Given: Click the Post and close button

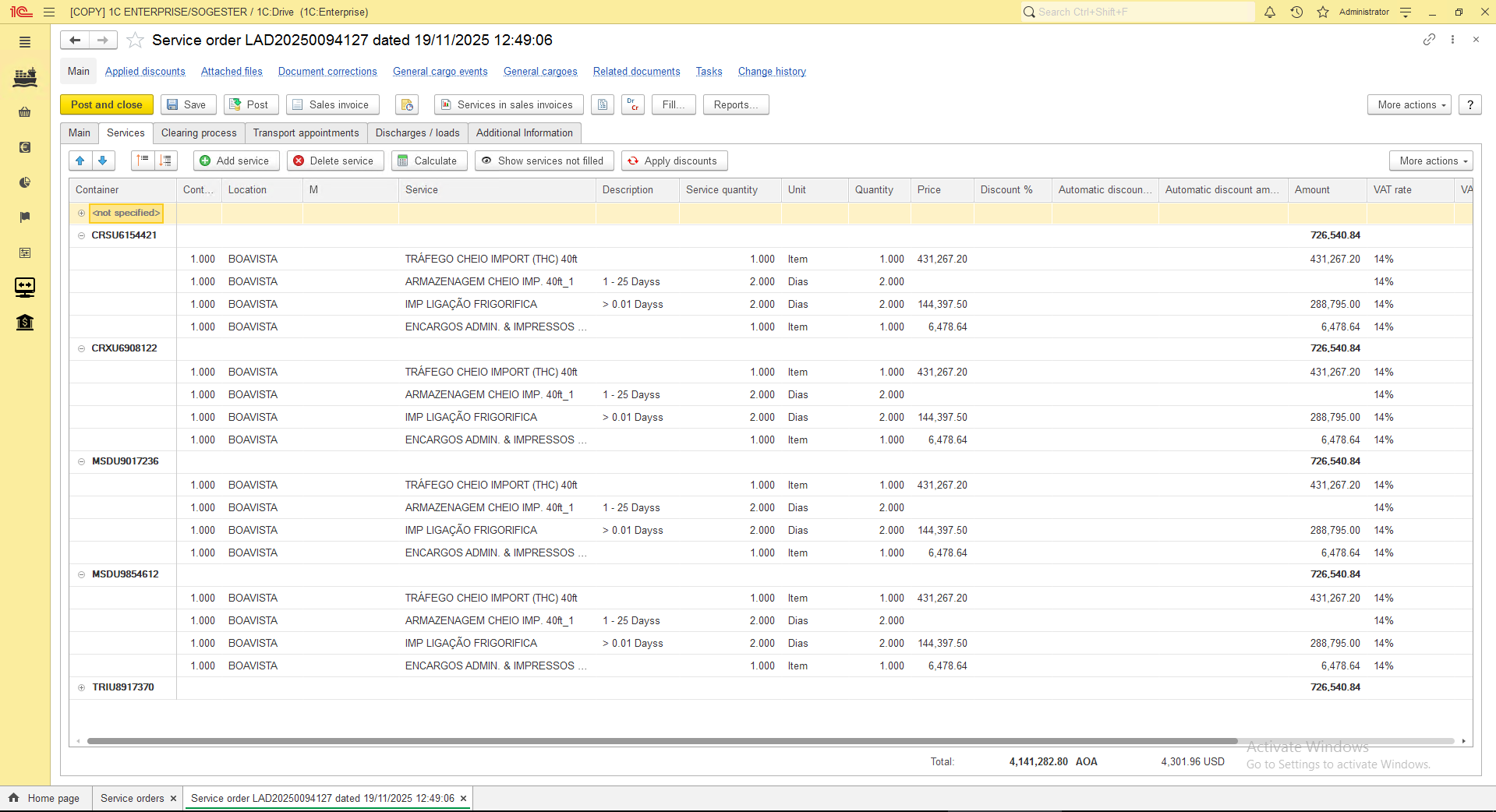Looking at the screenshot, I should [x=107, y=104].
